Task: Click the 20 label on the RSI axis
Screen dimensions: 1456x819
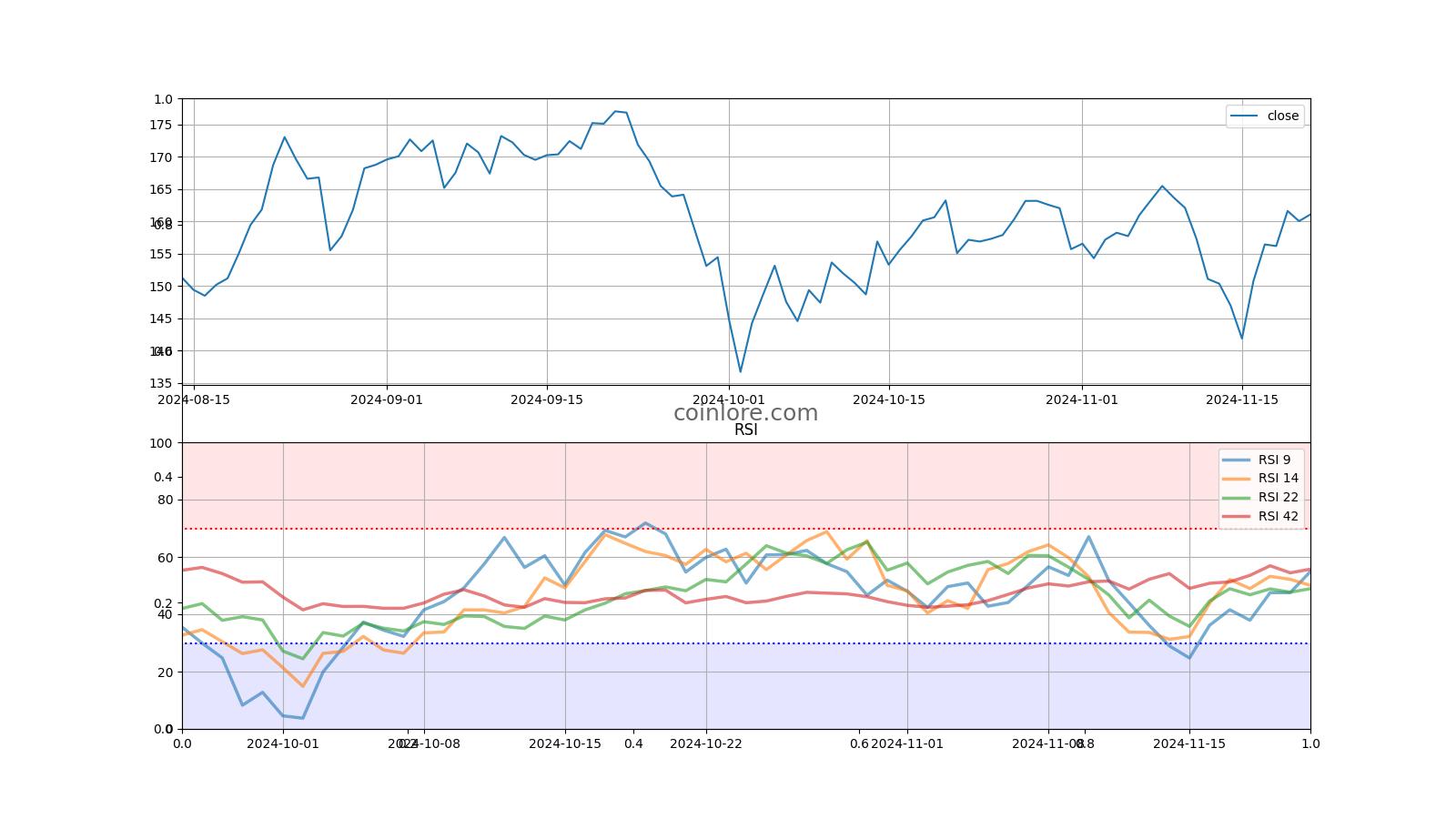Action: click(165, 672)
